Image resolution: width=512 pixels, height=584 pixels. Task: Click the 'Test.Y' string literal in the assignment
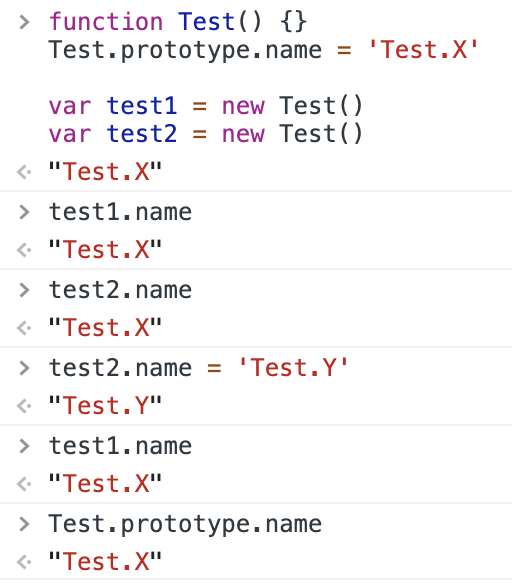point(293,368)
